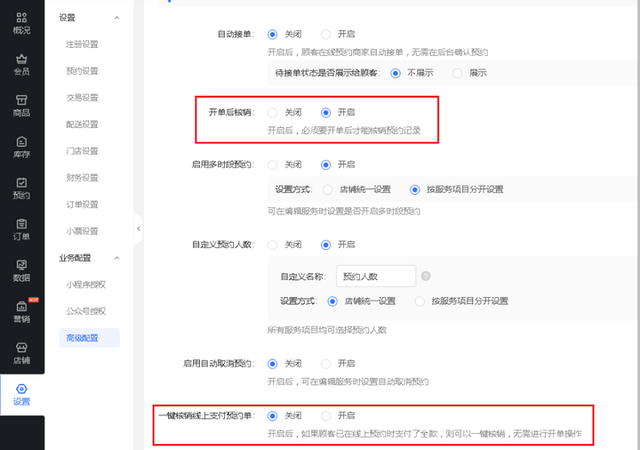Image resolution: width=640 pixels, height=450 pixels.
Task: Choose 展示 for 待接单状态是否展示给顾客
Action: pyautogui.click(x=457, y=73)
